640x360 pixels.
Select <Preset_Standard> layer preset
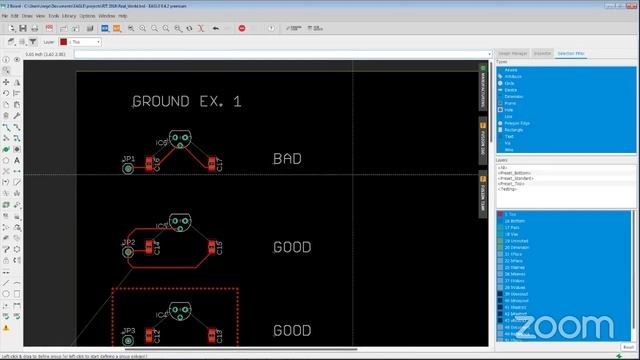516,178
